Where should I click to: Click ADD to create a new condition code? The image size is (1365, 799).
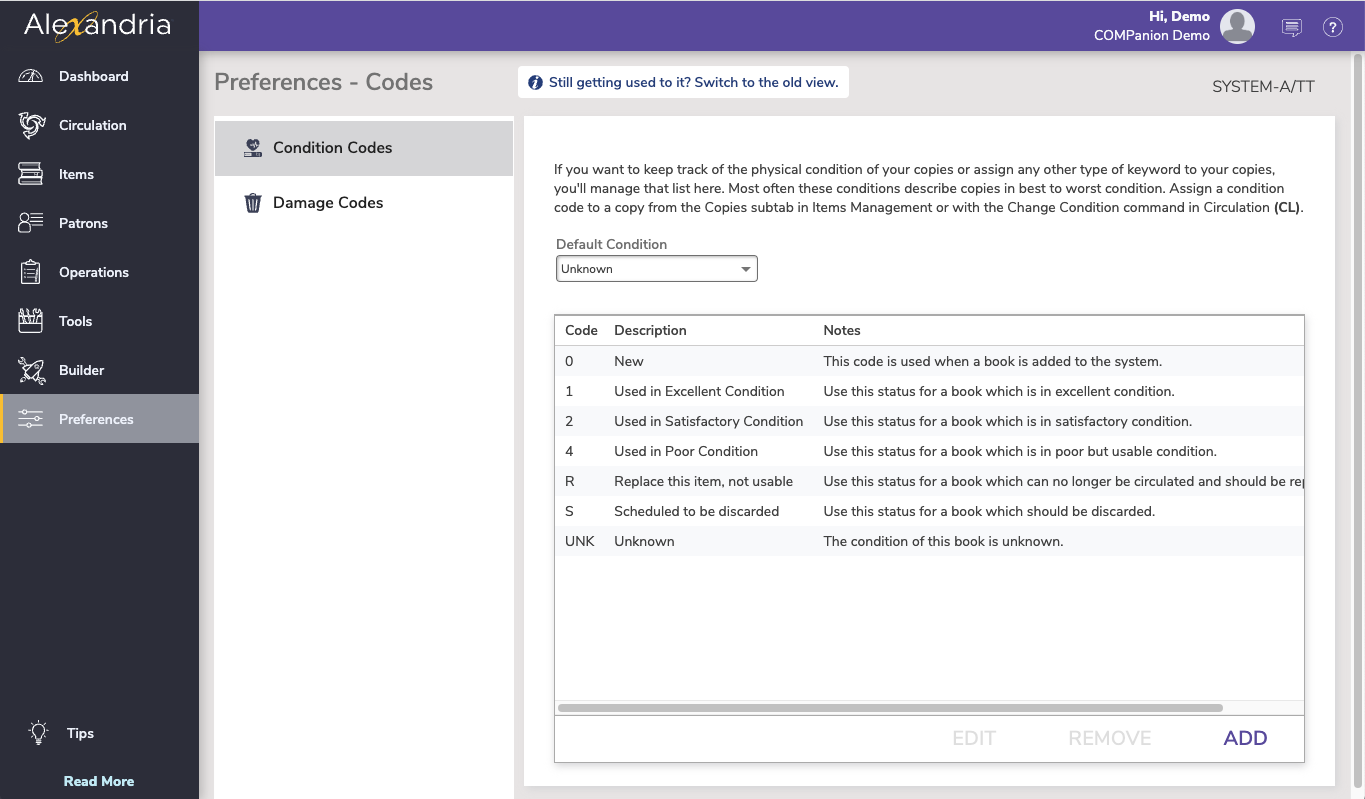[x=1245, y=738]
